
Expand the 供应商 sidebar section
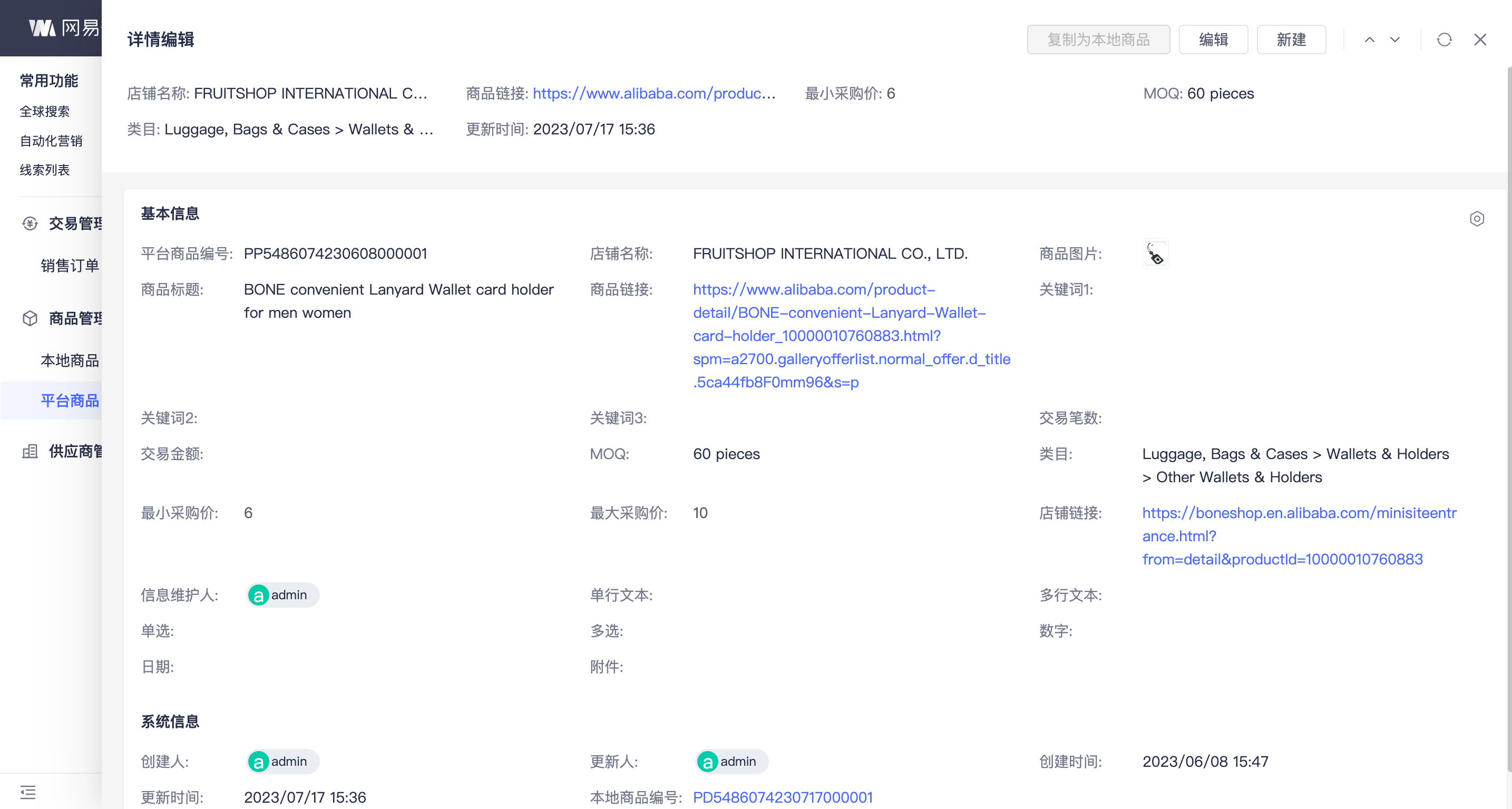(x=75, y=452)
